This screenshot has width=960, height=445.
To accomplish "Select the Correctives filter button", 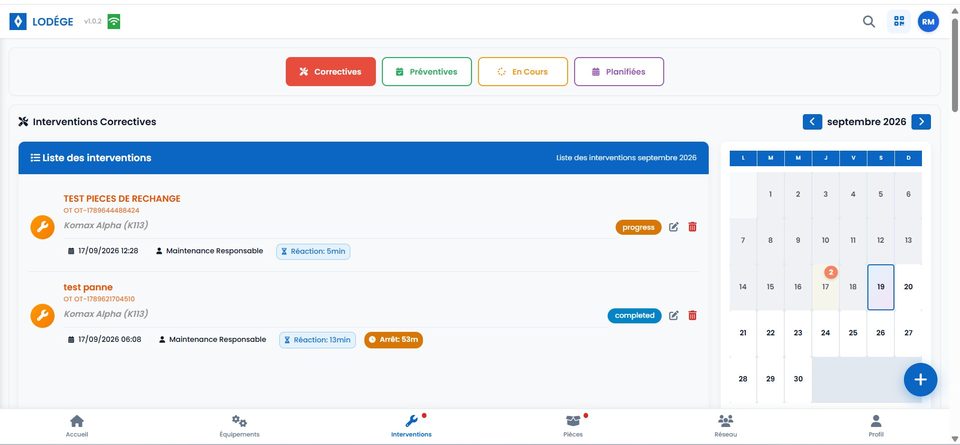I will click(x=331, y=72).
